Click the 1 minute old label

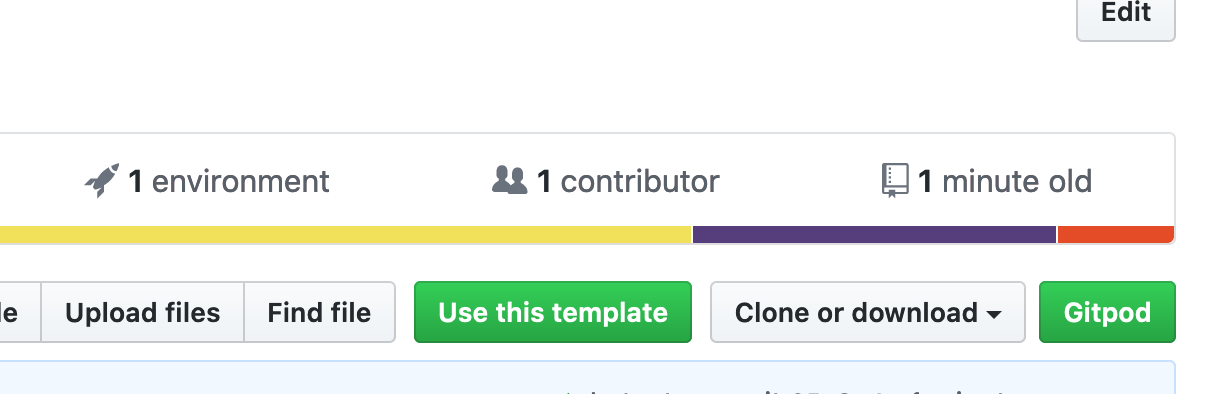[1005, 181]
